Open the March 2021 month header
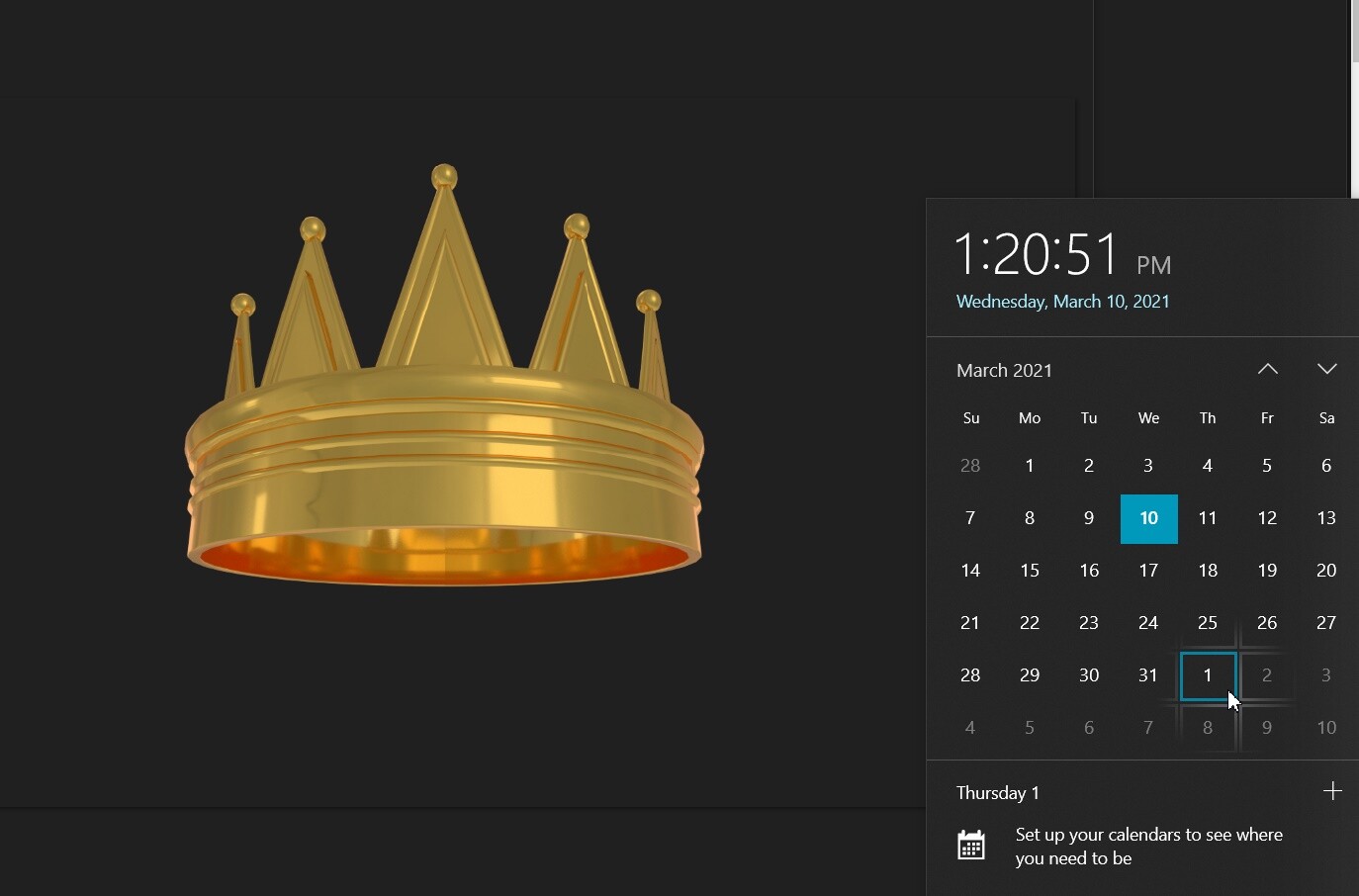This screenshot has width=1359, height=896. coord(1004,370)
